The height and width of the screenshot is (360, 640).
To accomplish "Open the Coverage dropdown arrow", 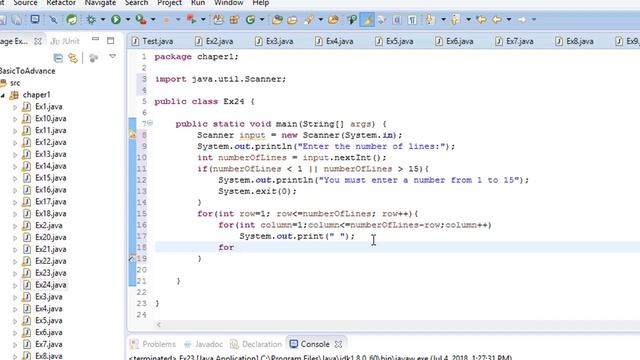I will (153, 19).
